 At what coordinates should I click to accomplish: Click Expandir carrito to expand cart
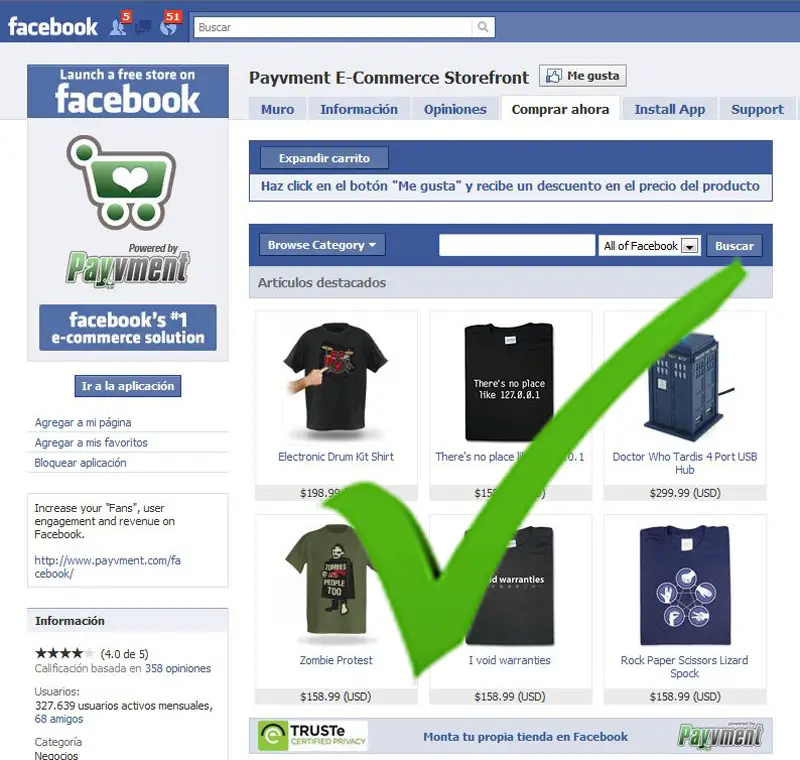point(324,158)
